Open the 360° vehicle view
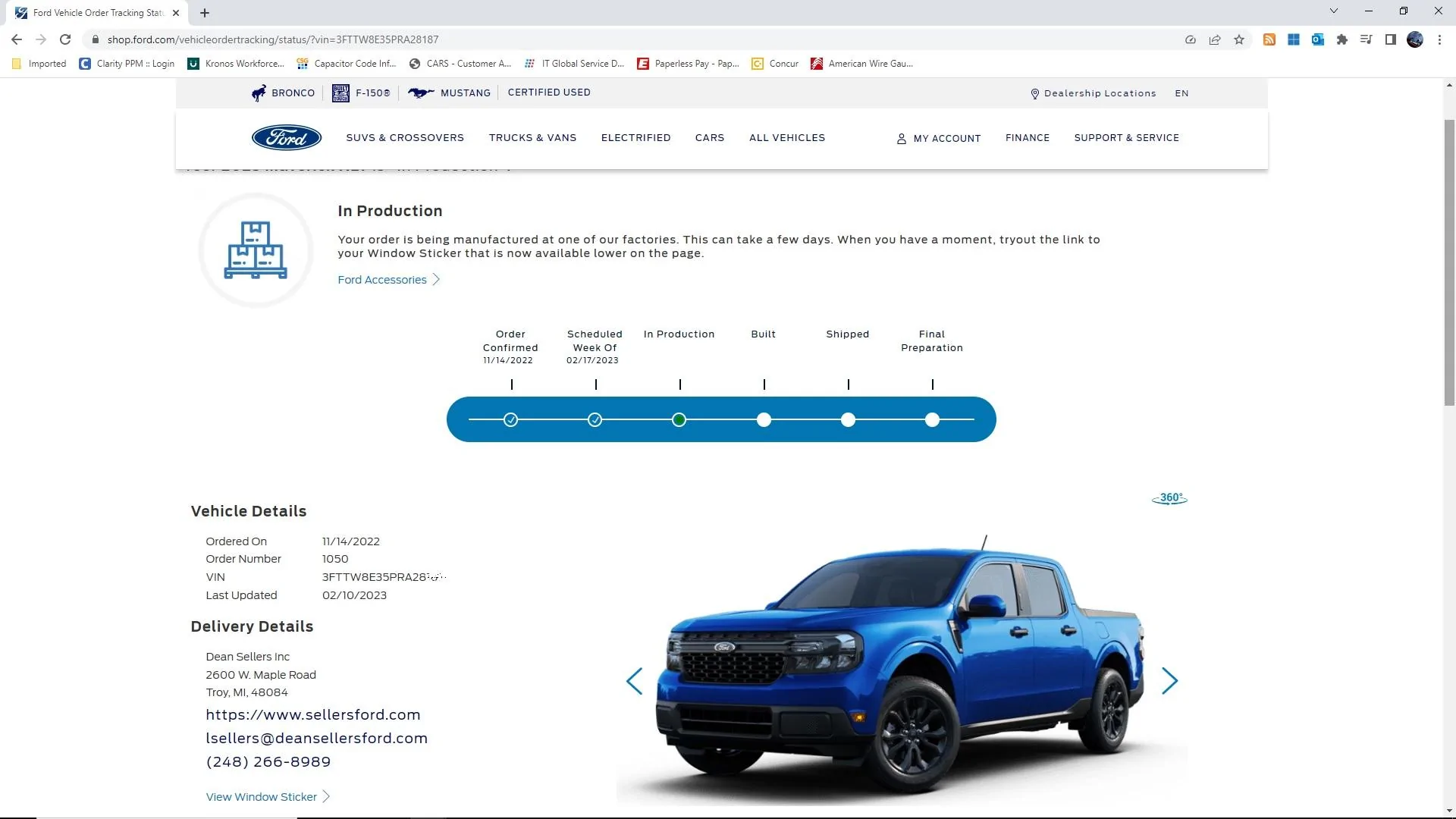This screenshot has width=1456, height=819. pyautogui.click(x=1169, y=498)
